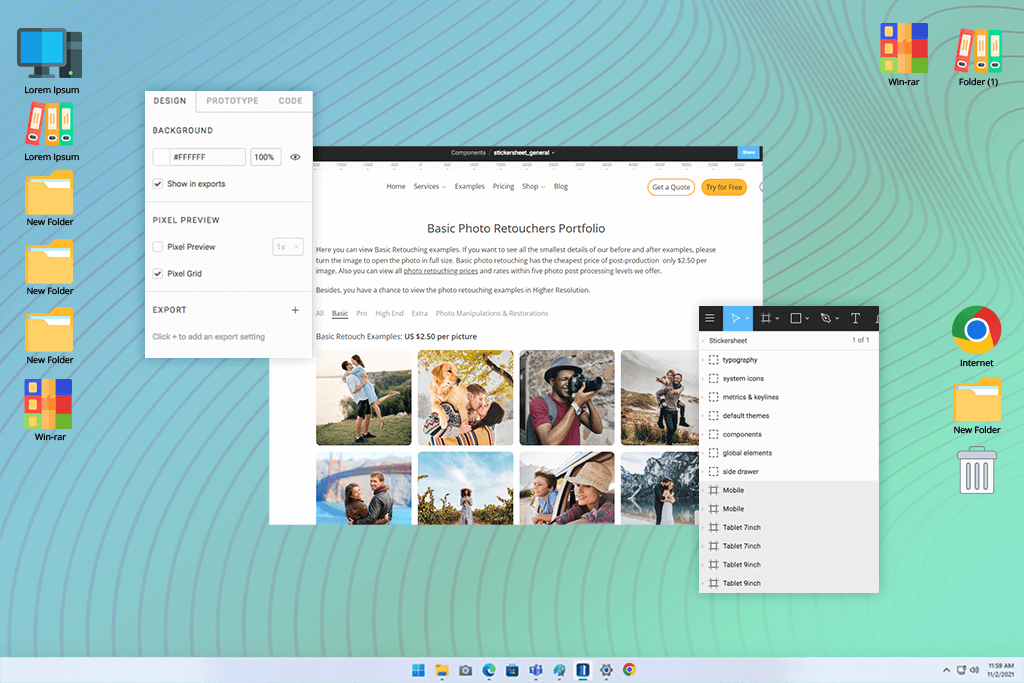Click the Windows Start button
This screenshot has height=683, width=1024.
419,670
